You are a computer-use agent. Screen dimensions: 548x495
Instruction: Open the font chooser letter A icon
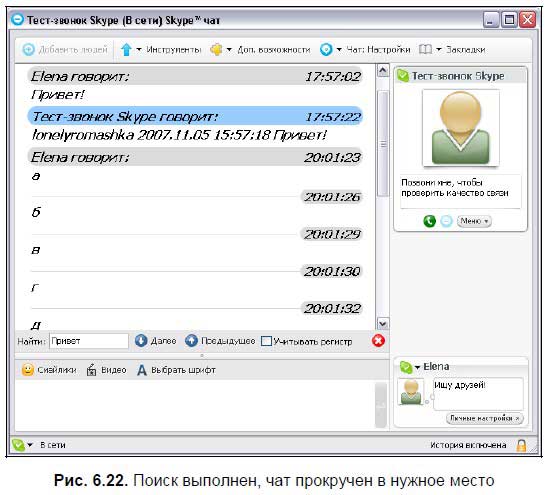click(142, 370)
